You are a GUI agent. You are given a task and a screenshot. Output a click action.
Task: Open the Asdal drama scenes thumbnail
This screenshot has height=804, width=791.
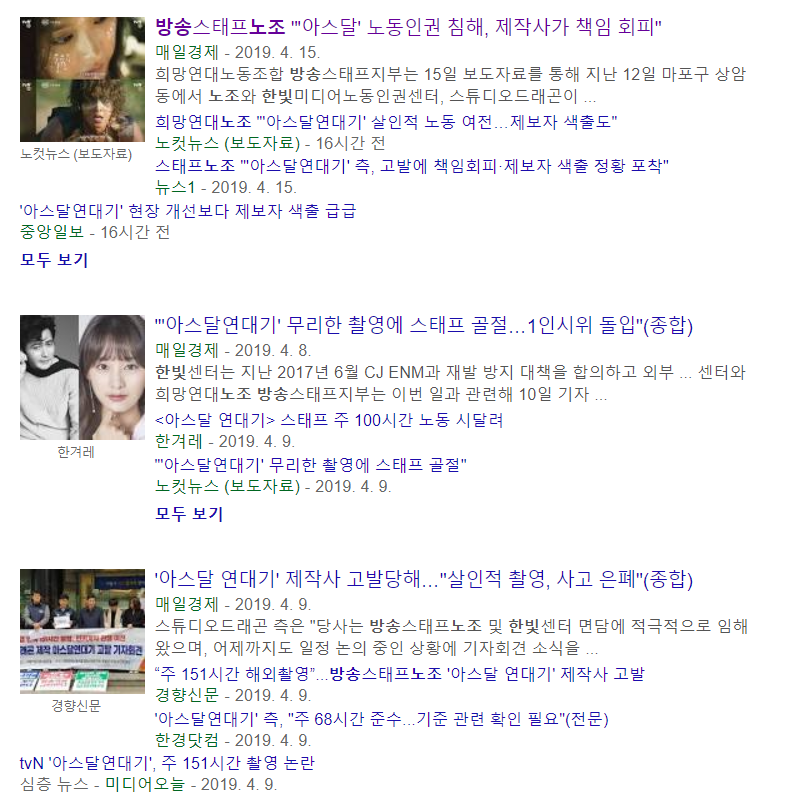click(x=83, y=79)
